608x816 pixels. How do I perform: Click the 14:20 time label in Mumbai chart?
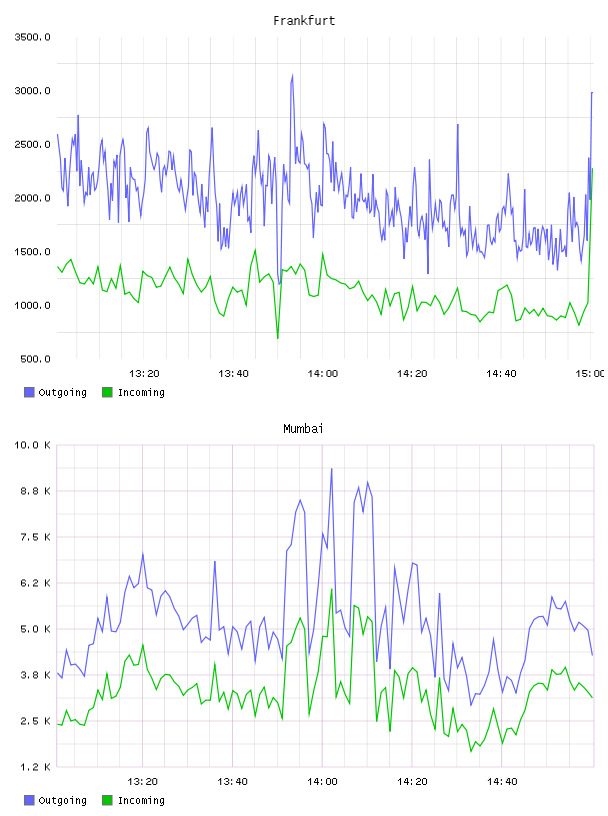click(412, 781)
